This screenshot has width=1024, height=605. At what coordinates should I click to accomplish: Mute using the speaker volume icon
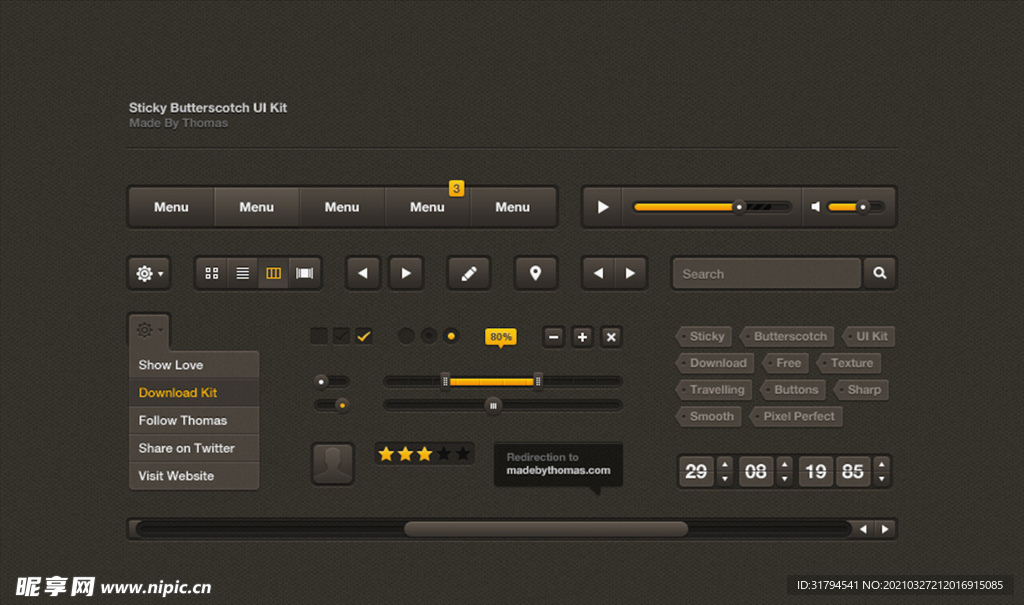[815, 207]
